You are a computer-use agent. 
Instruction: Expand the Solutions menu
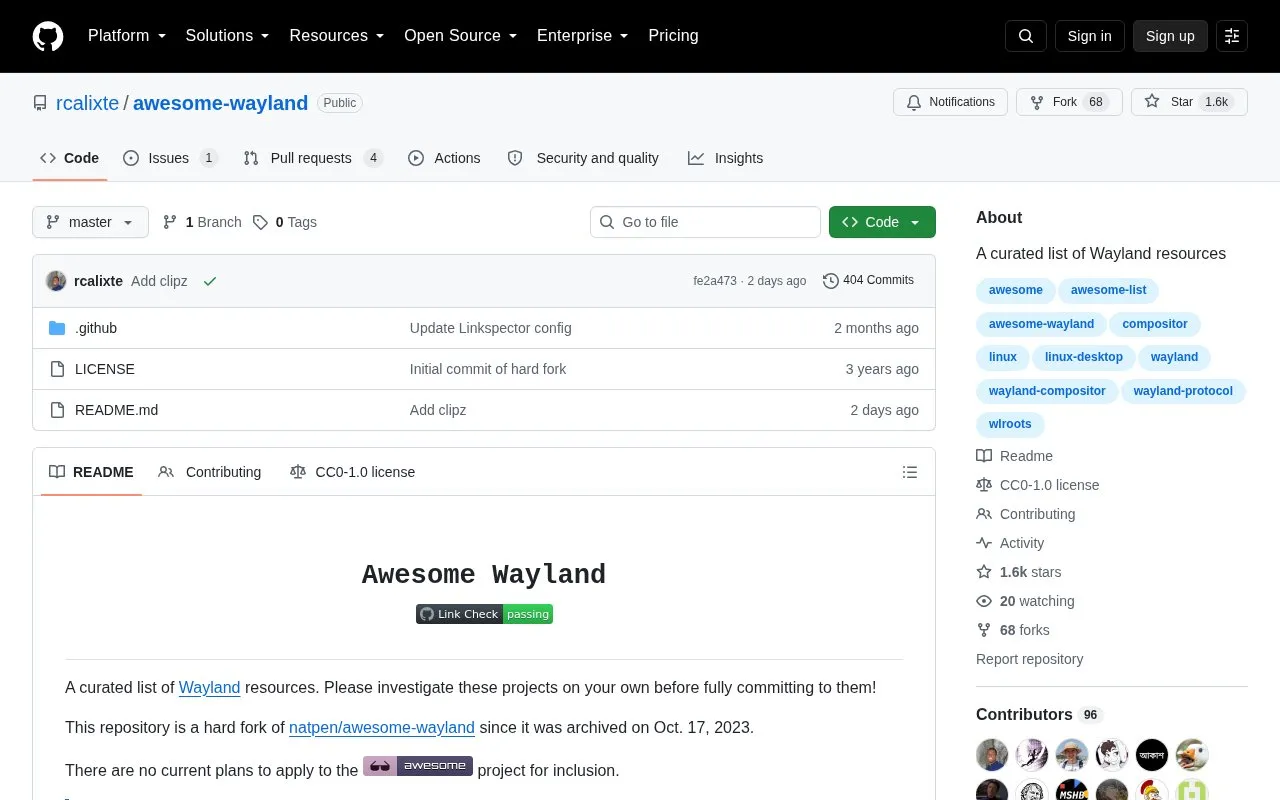click(227, 36)
